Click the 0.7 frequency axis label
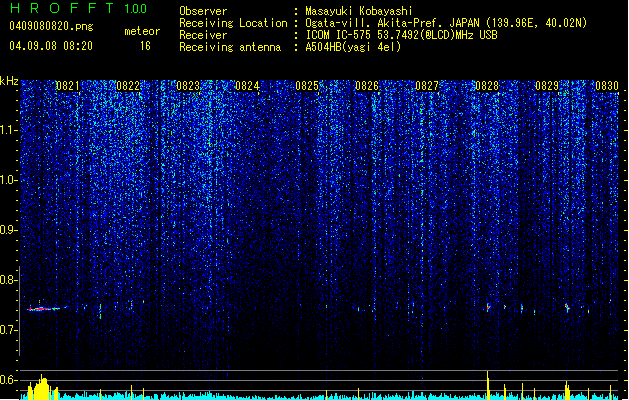This screenshot has width=629, height=400. [x=9, y=330]
